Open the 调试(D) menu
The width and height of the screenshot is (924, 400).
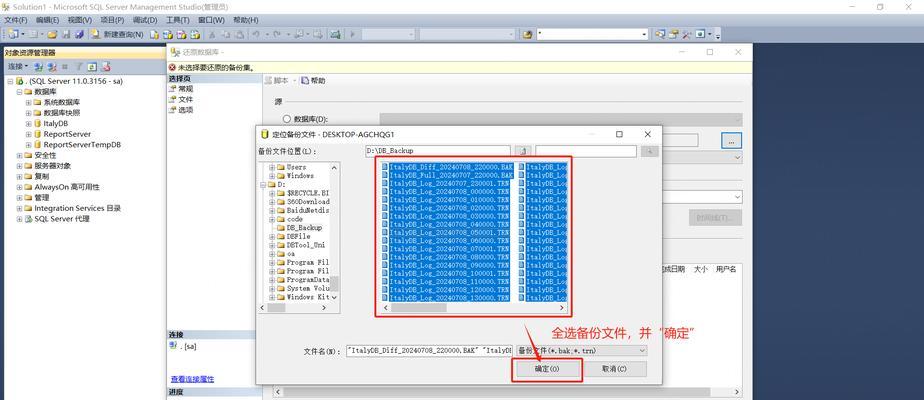[145, 20]
